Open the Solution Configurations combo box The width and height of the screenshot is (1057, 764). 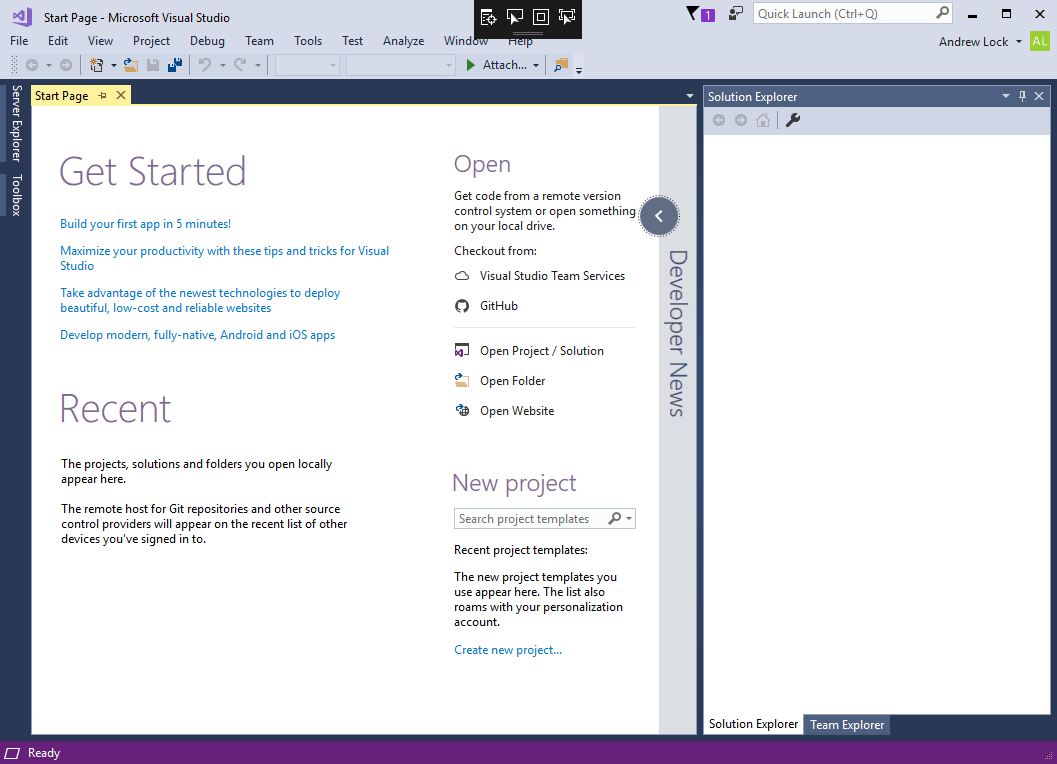pos(307,65)
